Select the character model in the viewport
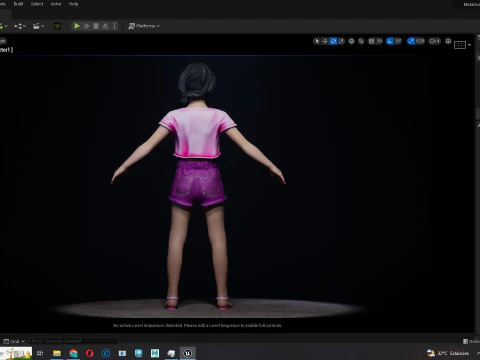Screen dimensions: 480x360 pos(198,187)
